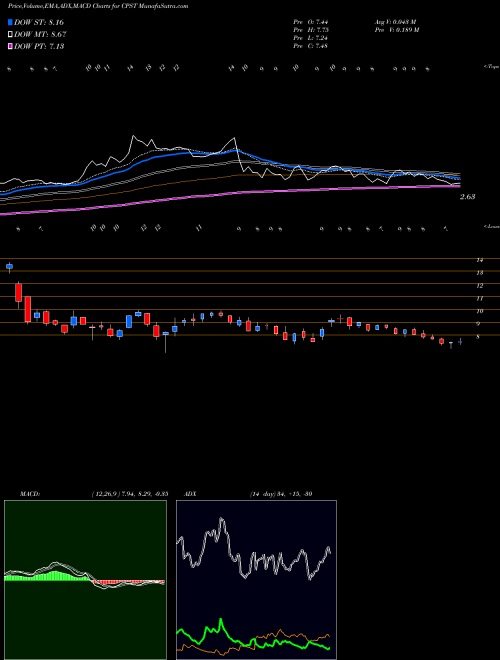Click the ADX panel heading label

click(x=188, y=494)
